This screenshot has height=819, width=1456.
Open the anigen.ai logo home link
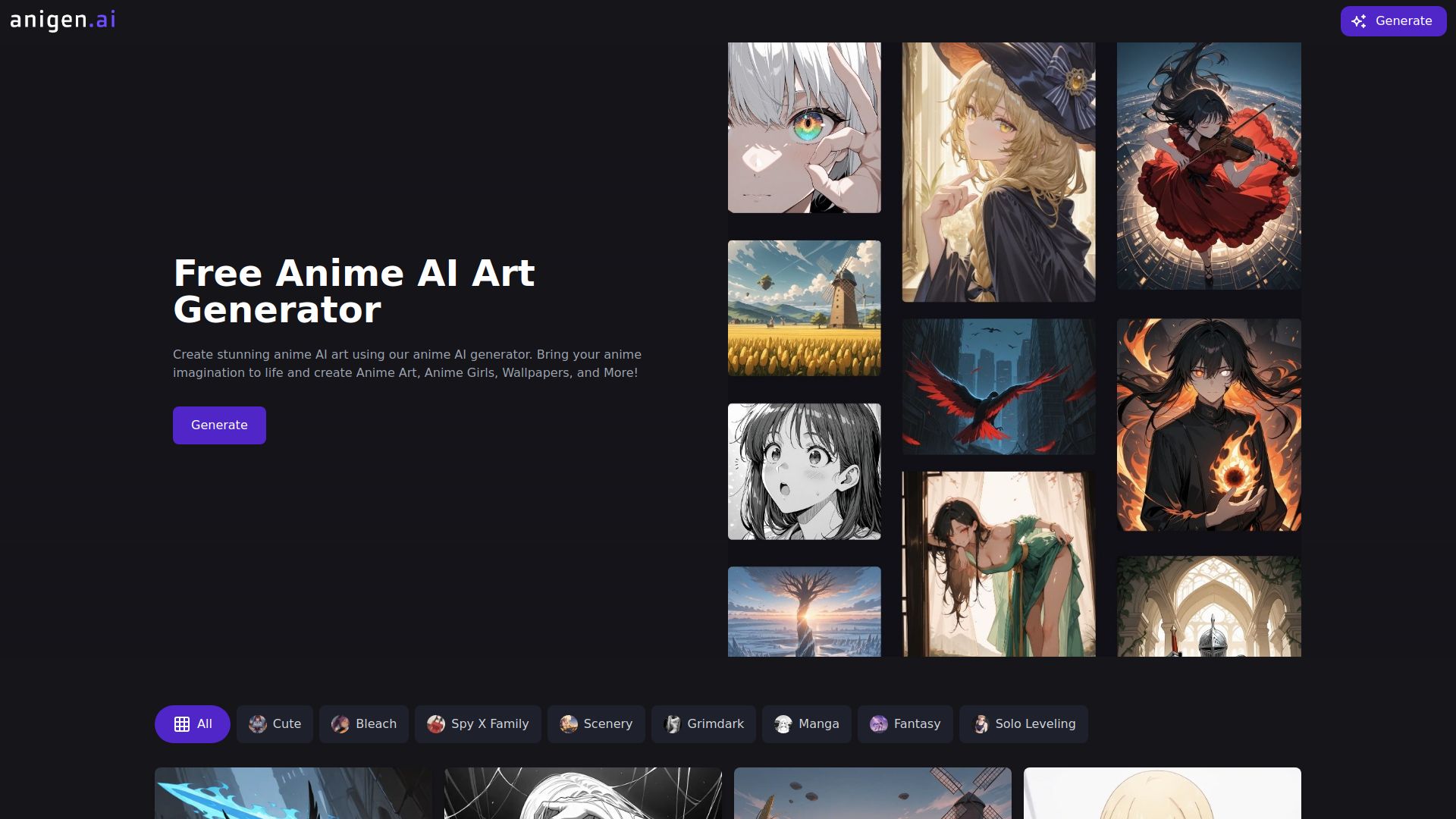pyautogui.click(x=63, y=20)
